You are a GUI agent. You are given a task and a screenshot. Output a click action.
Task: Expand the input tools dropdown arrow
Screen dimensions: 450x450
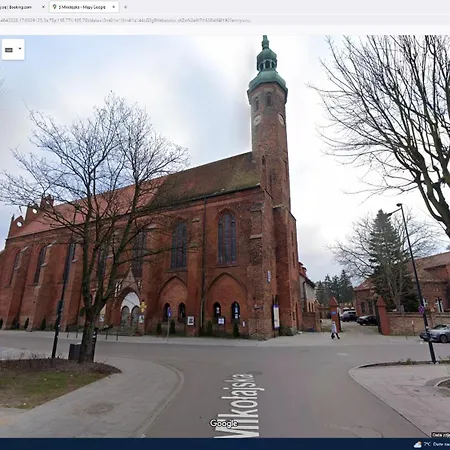[20, 49]
